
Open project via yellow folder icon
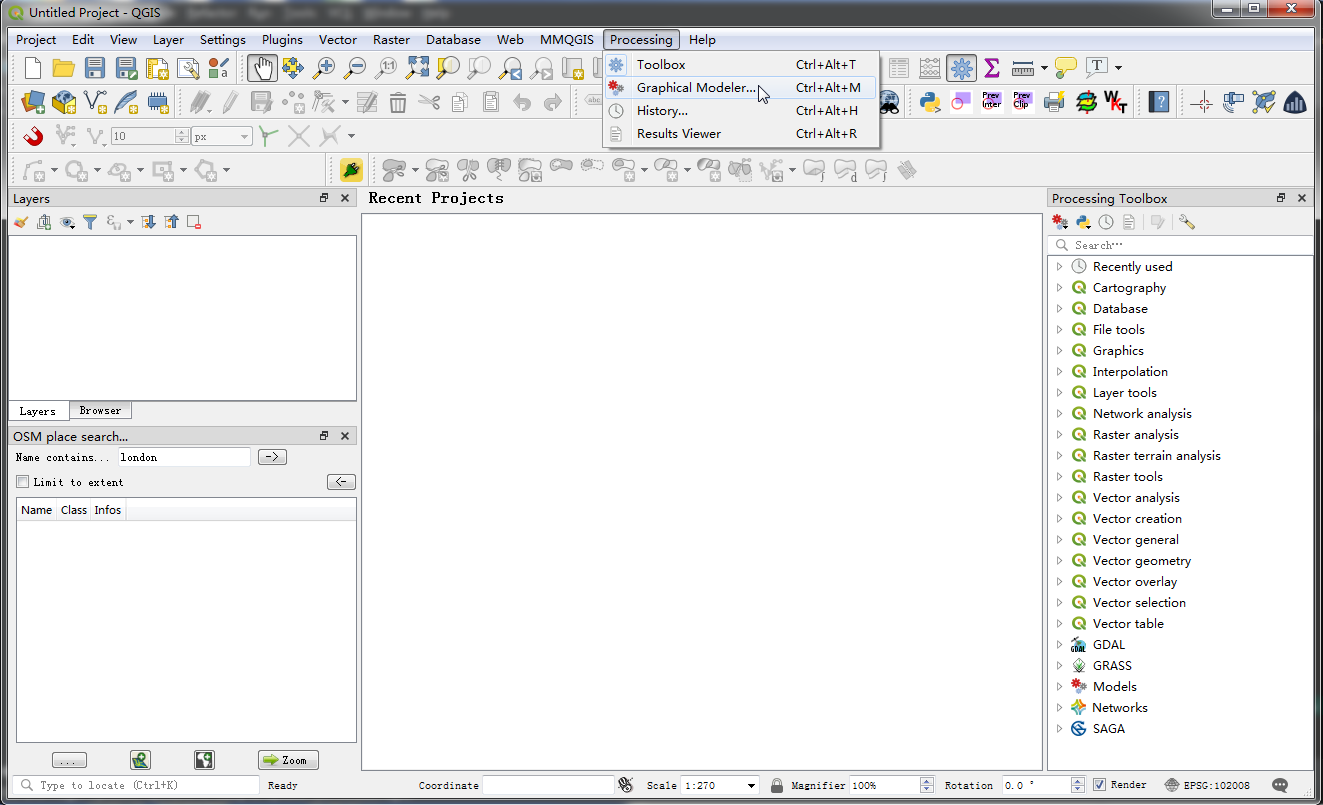(64, 68)
